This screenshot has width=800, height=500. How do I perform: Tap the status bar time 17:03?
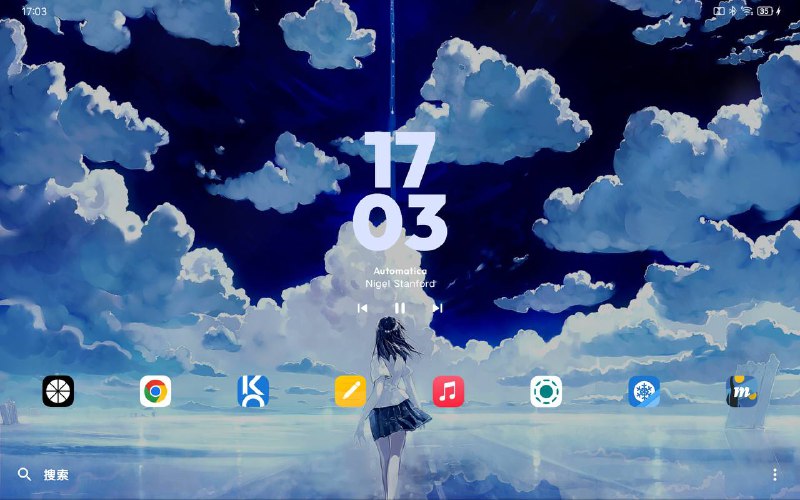[34, 11]
